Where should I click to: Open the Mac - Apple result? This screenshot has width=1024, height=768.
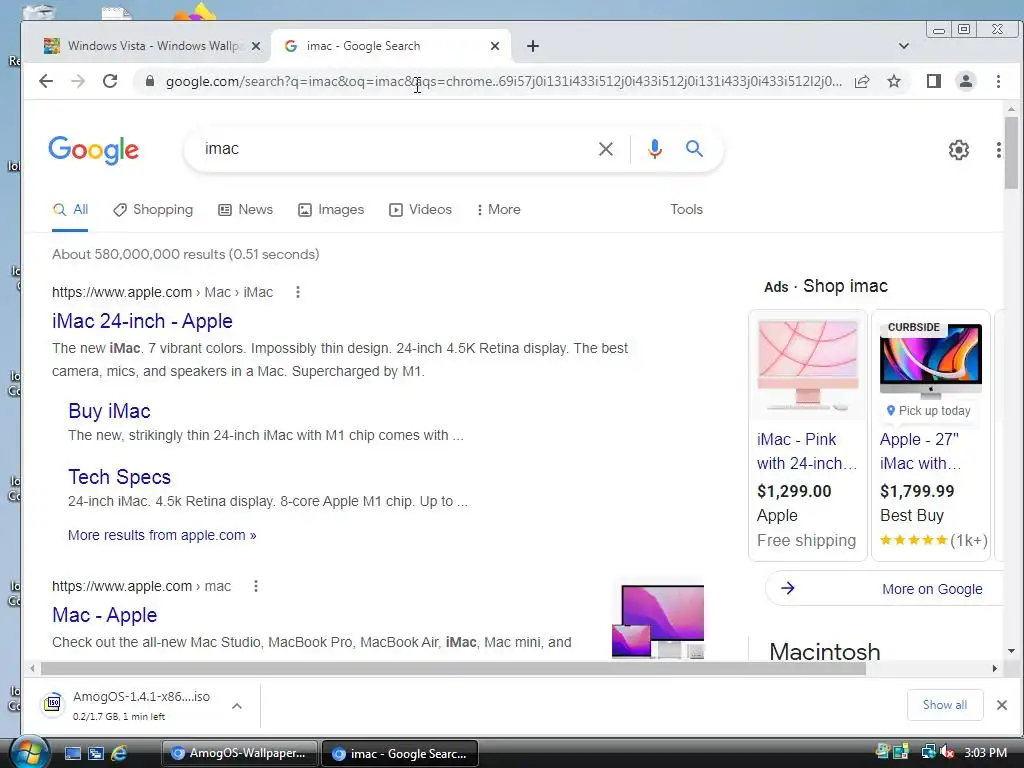pos(104,615)
